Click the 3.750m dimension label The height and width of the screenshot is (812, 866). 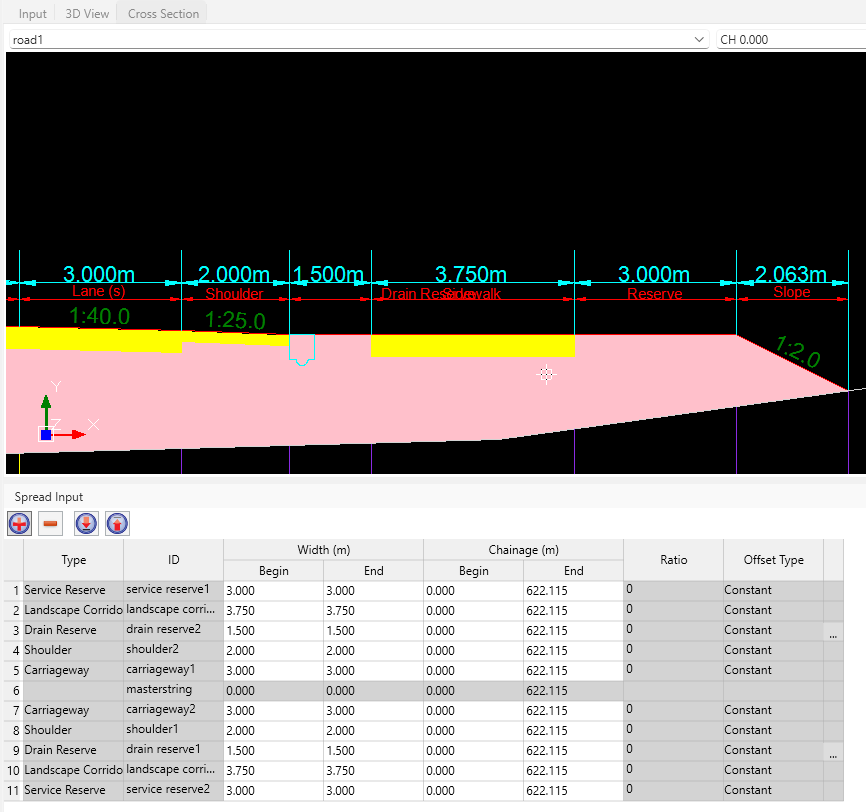(x=471, y=274)
